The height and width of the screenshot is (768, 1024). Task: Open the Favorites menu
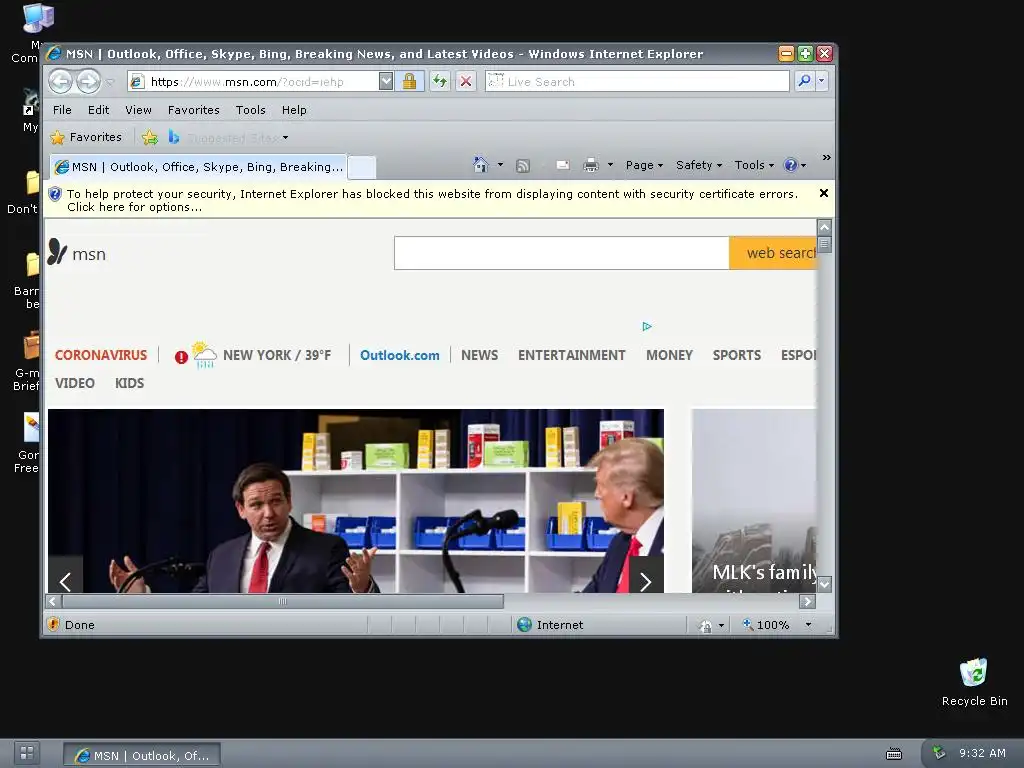click(193, 110)
